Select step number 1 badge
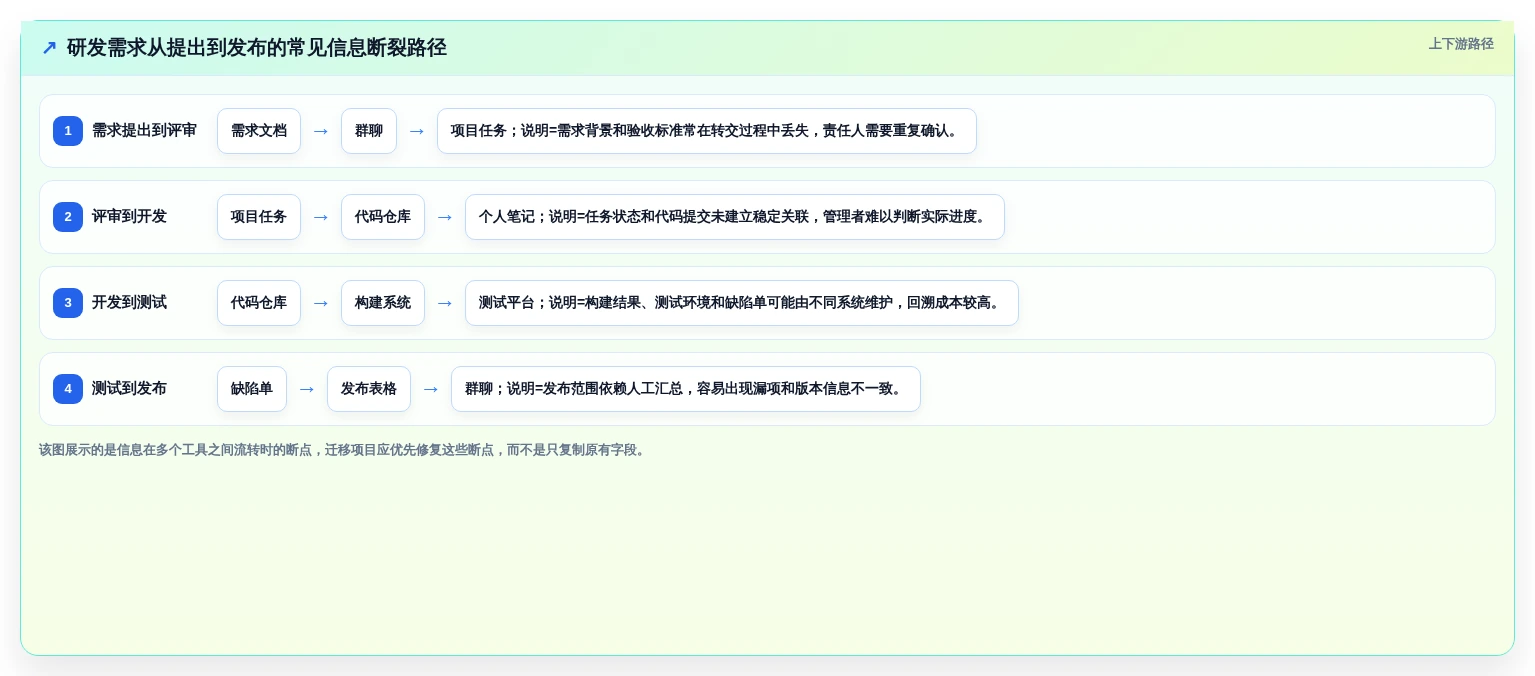 pyautogui.click(x=68, y=131)
